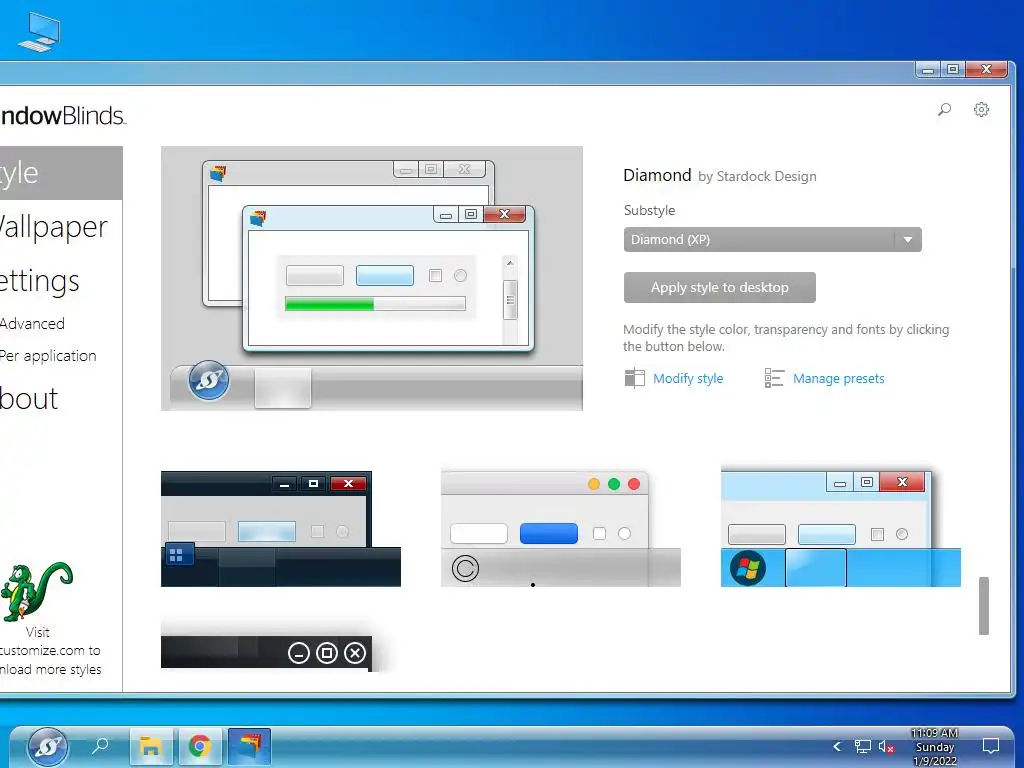Image resolution: width=1024 pixels, height=768 pixels.
Task: Click the large Diamond style preview
Action: click(372, 278)
